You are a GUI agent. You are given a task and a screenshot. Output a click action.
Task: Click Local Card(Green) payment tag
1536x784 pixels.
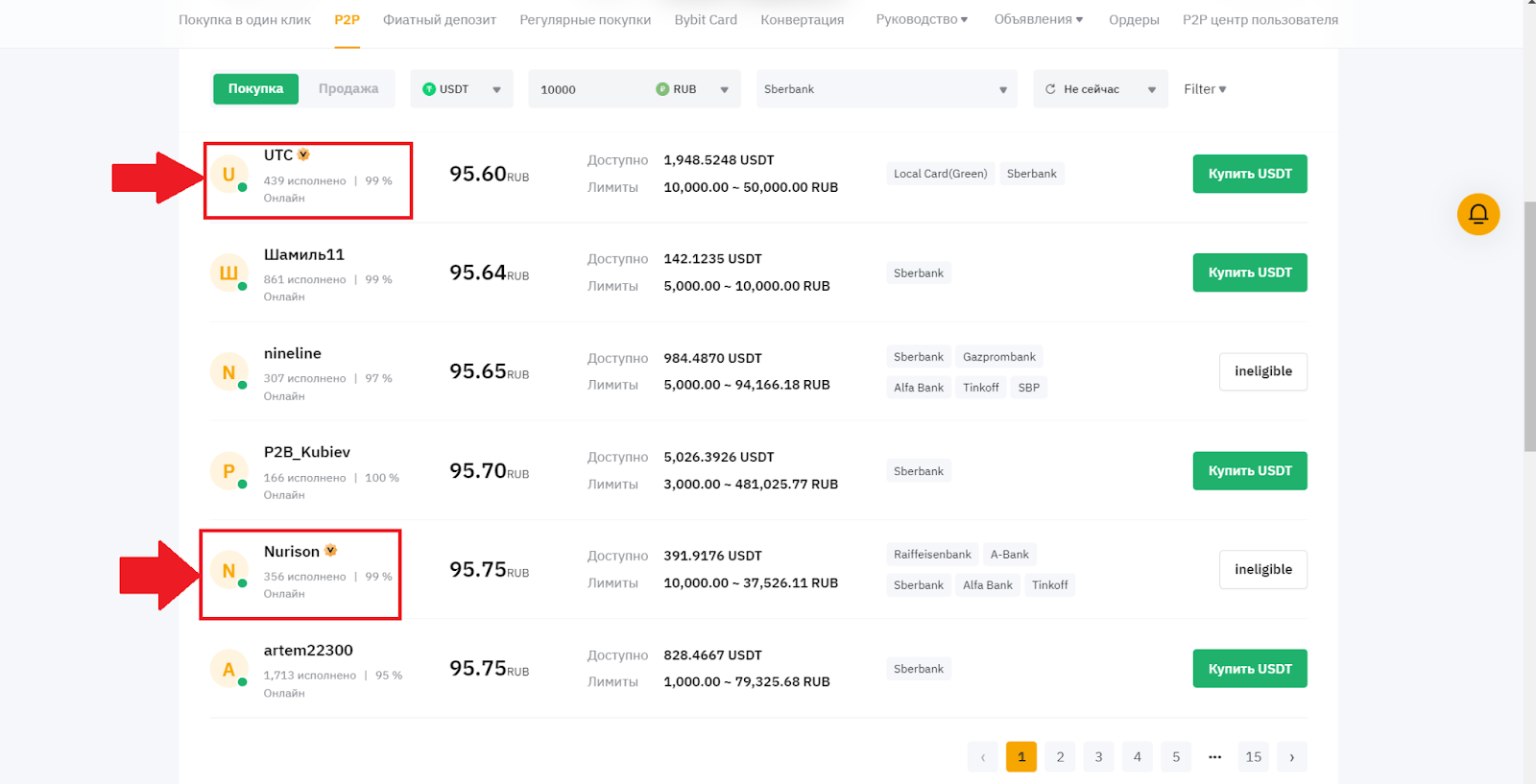pos(941,174)
